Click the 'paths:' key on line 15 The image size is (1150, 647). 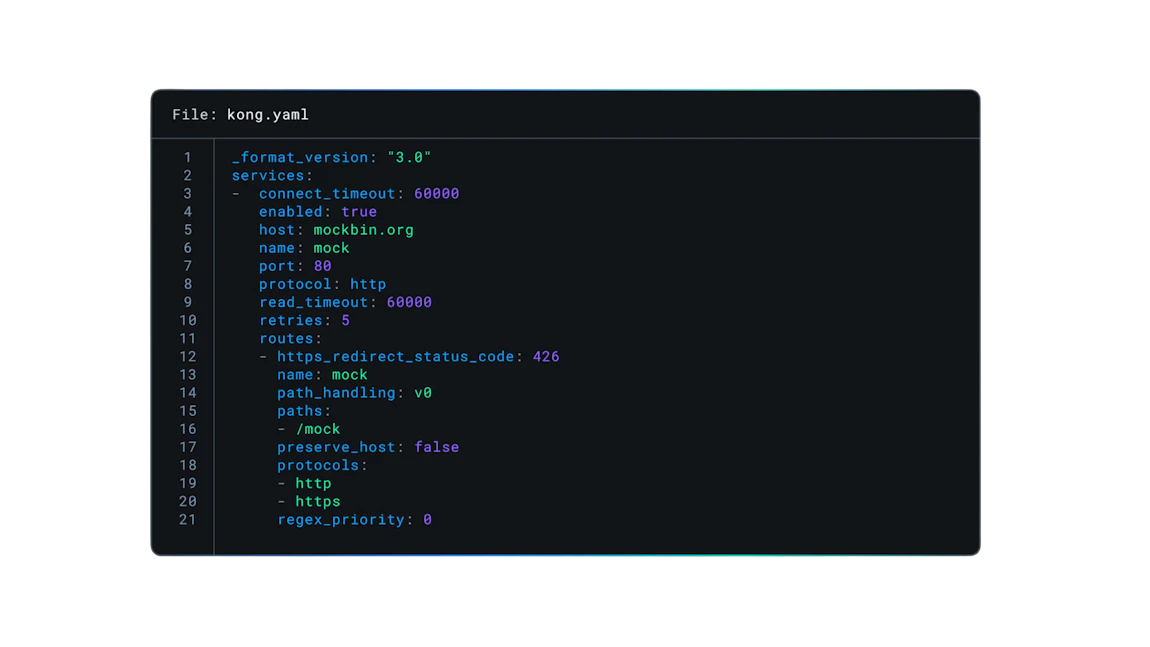pos(304,411)
